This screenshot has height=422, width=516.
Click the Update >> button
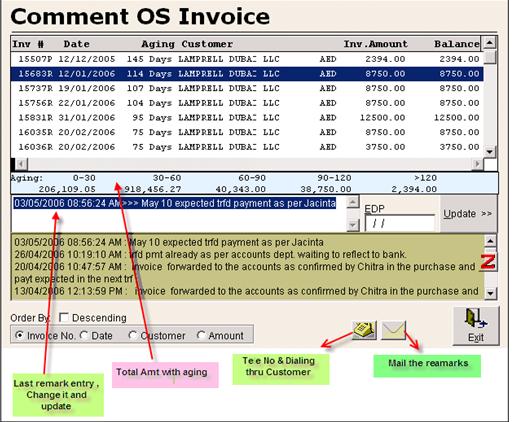click(468, 213)
